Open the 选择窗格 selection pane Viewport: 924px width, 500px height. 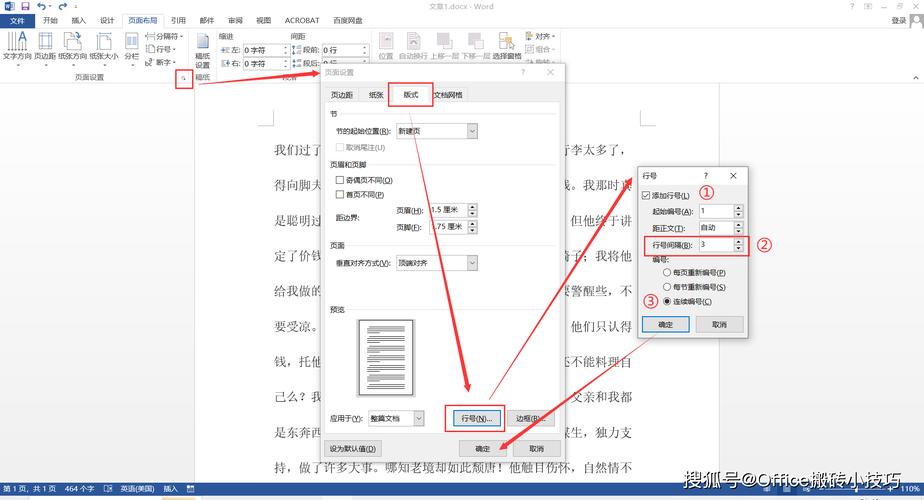click(x=507, y=46)
